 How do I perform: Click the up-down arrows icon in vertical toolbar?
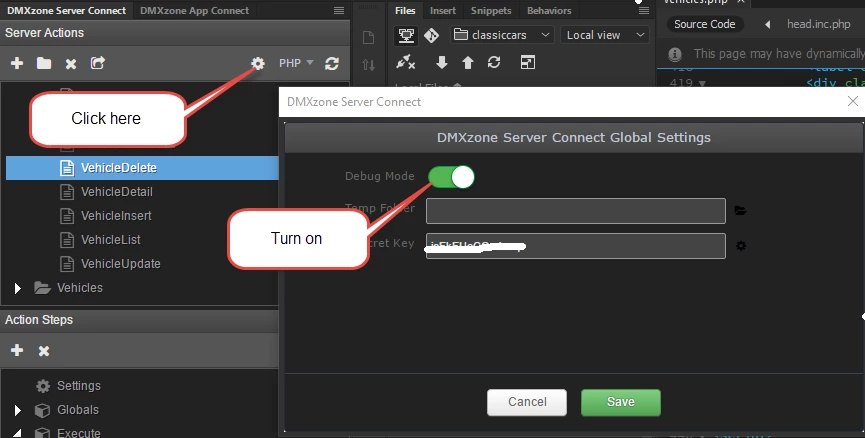pyautogui.click(x=368, y=65)
